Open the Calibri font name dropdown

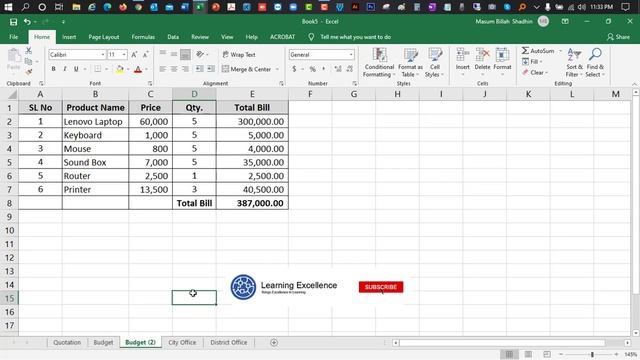click(x=103, y=55)
